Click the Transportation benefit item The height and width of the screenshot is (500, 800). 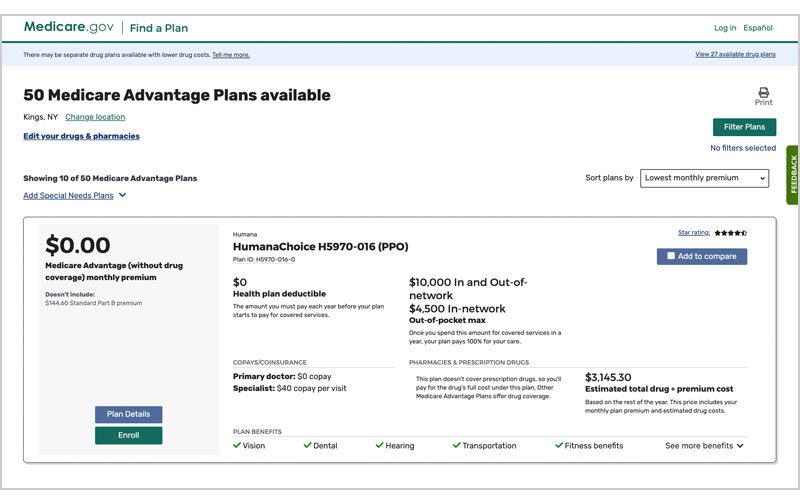(x=484, y=445)
